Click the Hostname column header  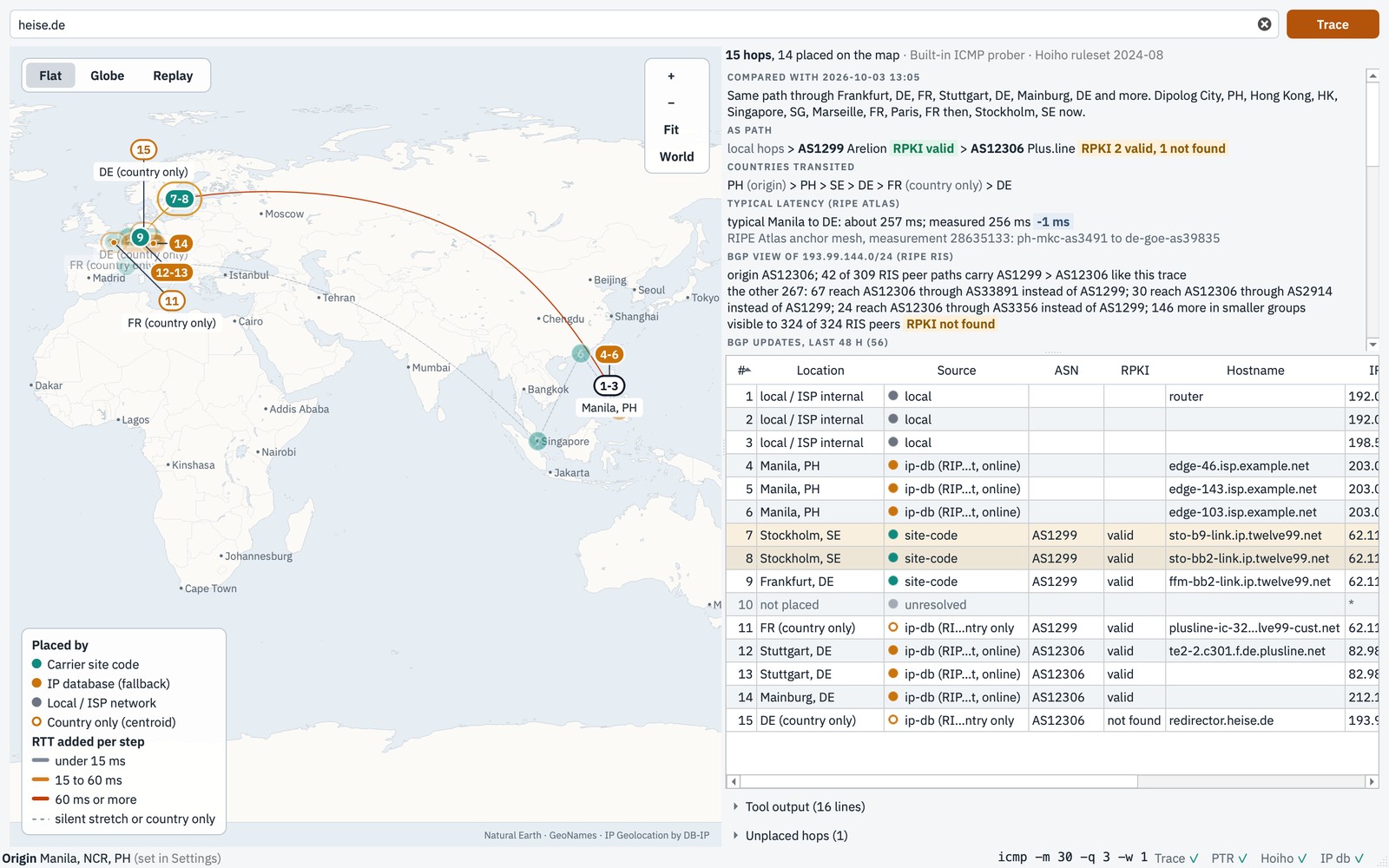coord(1254,370)
